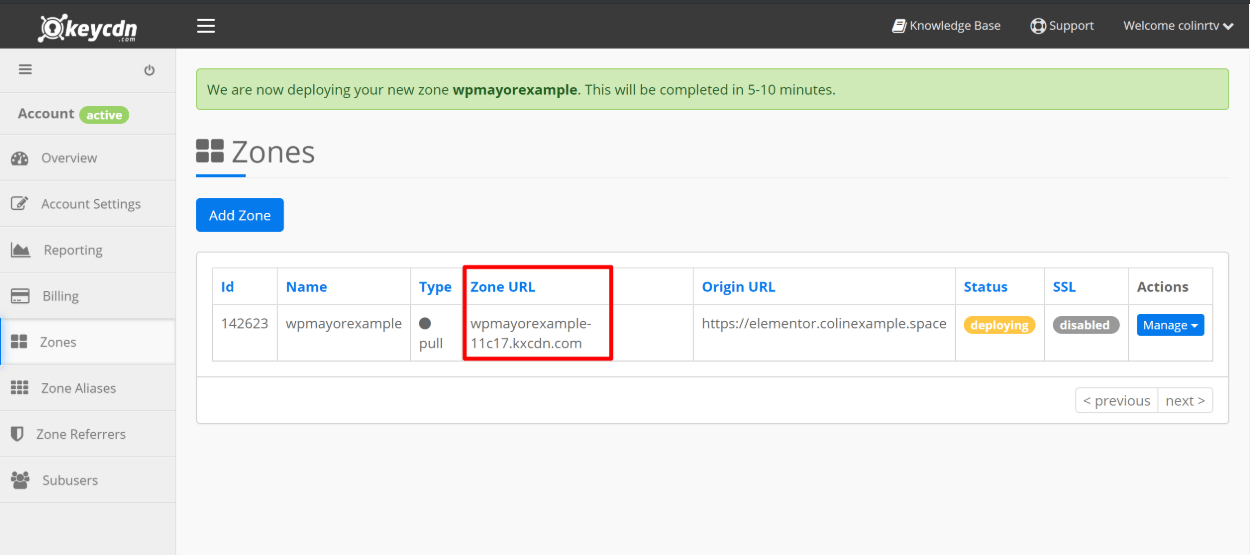This screenshot has height=555, width=1250.
Task: Click the KeyCDN logo
Action: (87, 27)
